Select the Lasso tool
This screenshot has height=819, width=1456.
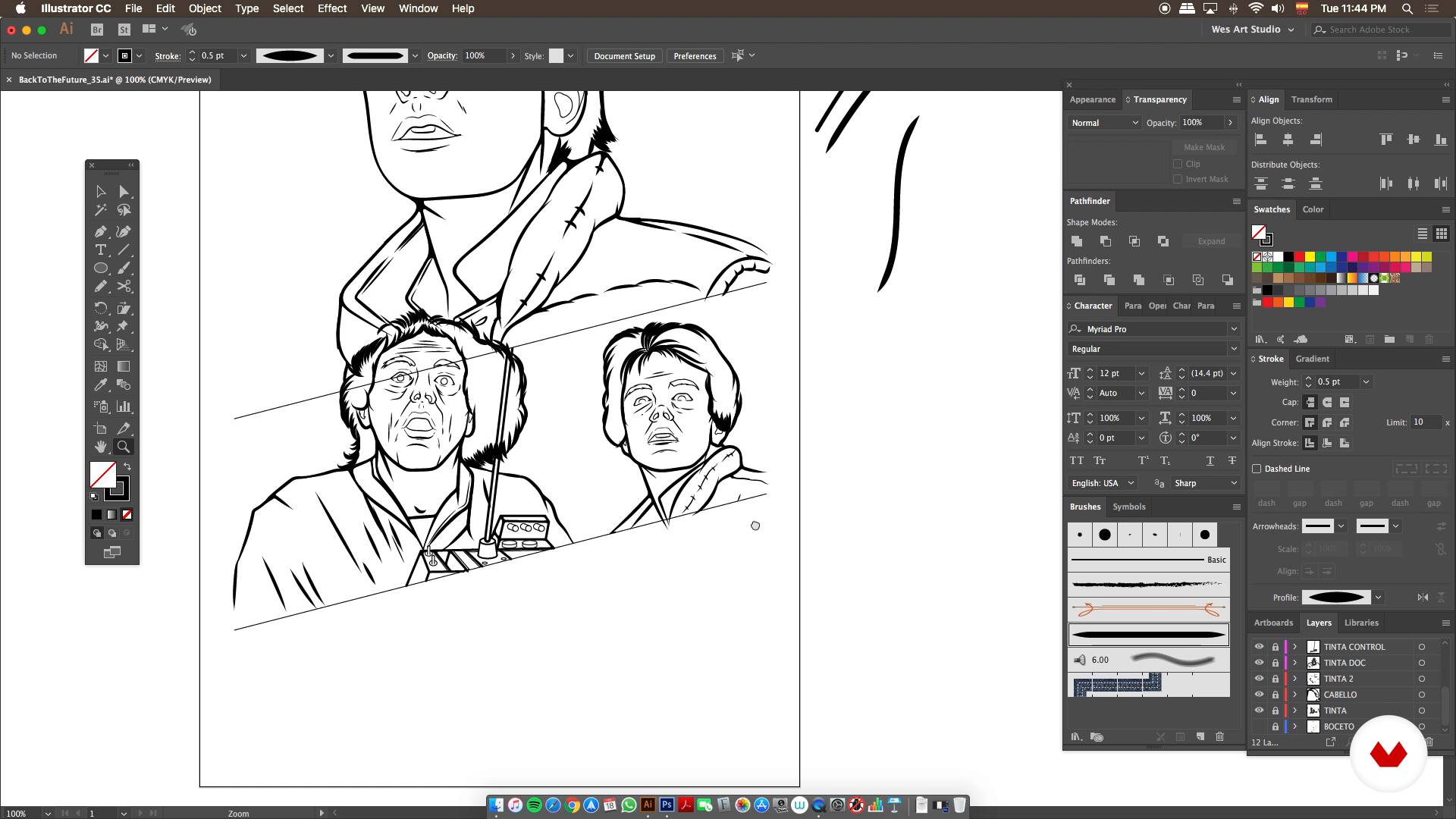[x=124, y=210]
